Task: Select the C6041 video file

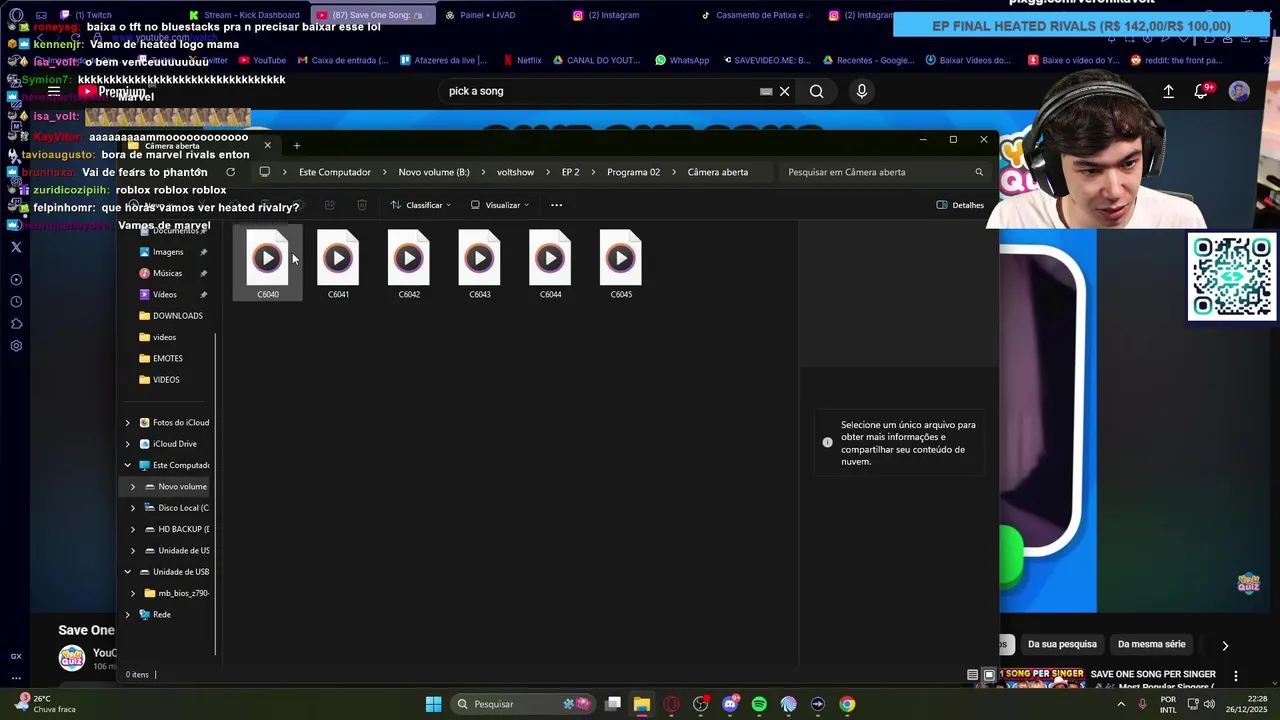Action: (338, 264)
